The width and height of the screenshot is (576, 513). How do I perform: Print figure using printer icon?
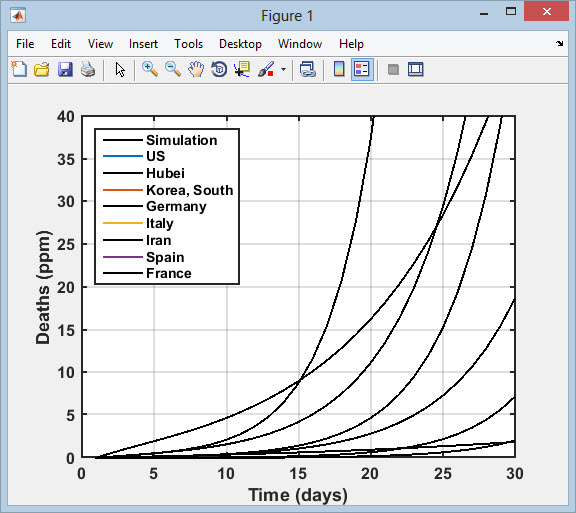(x=88, y=69)
